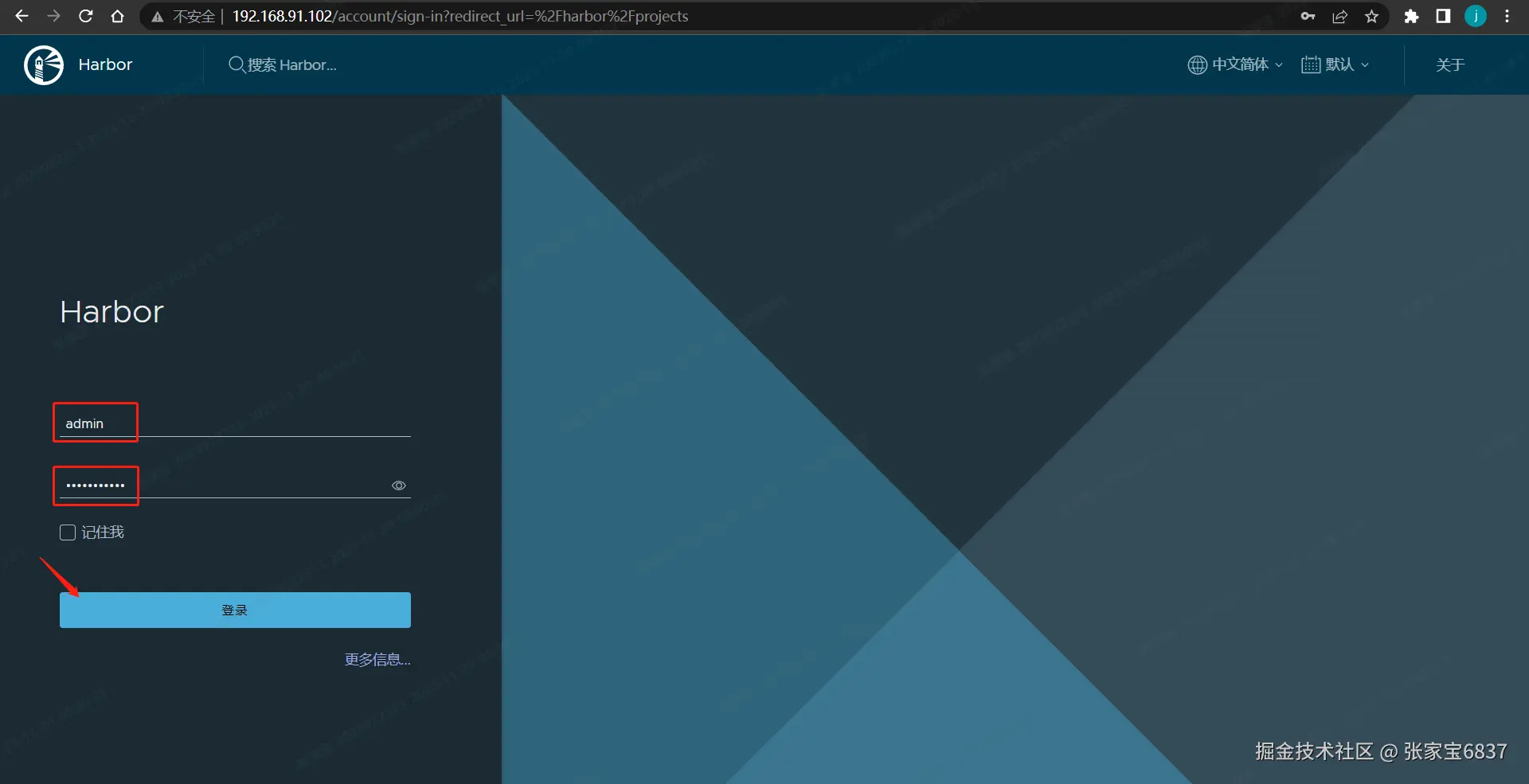Open the 更多信息... link
1529x784 pixels.
click(x=377, y=659)
